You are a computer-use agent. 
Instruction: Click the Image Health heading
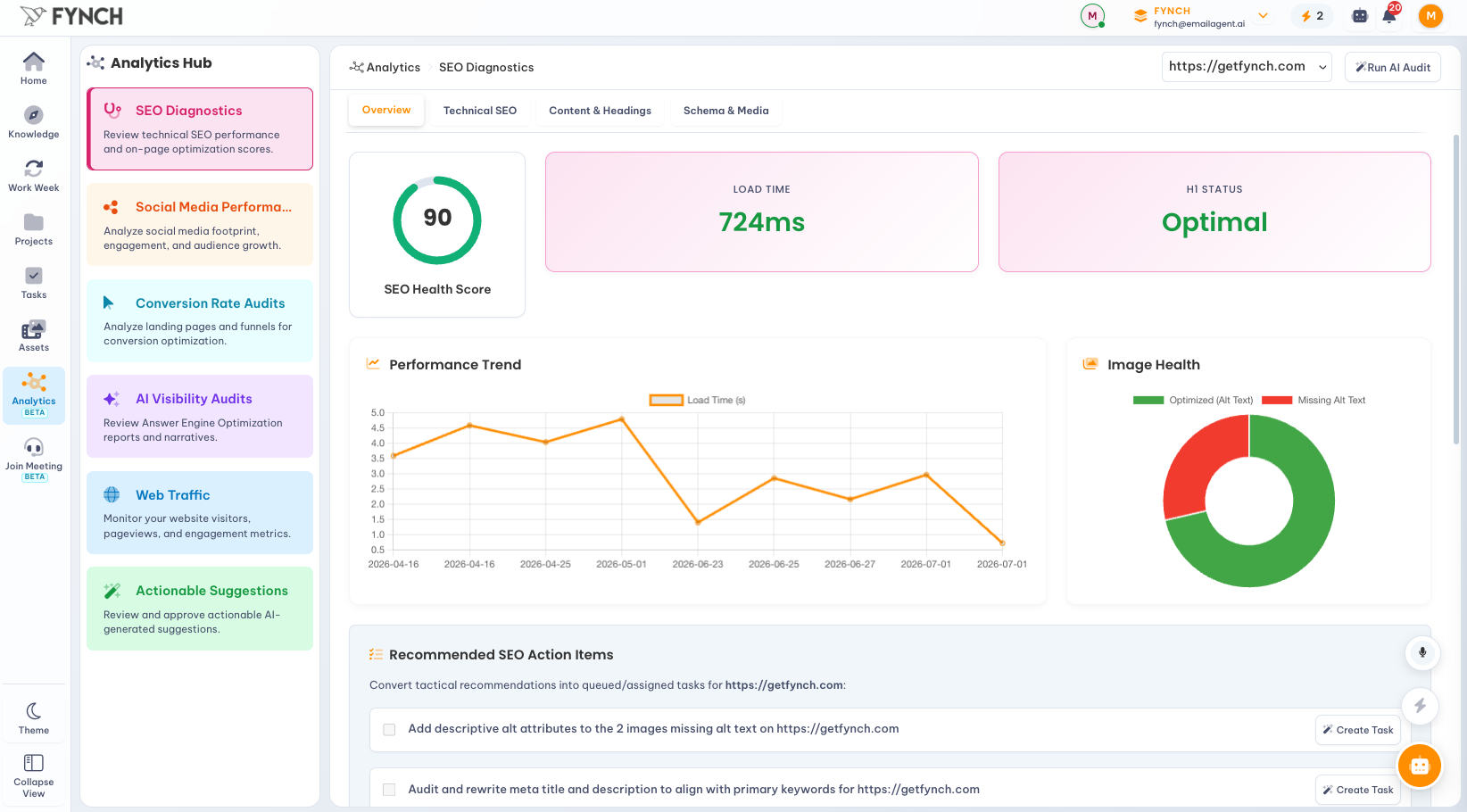click(1154, 365)
